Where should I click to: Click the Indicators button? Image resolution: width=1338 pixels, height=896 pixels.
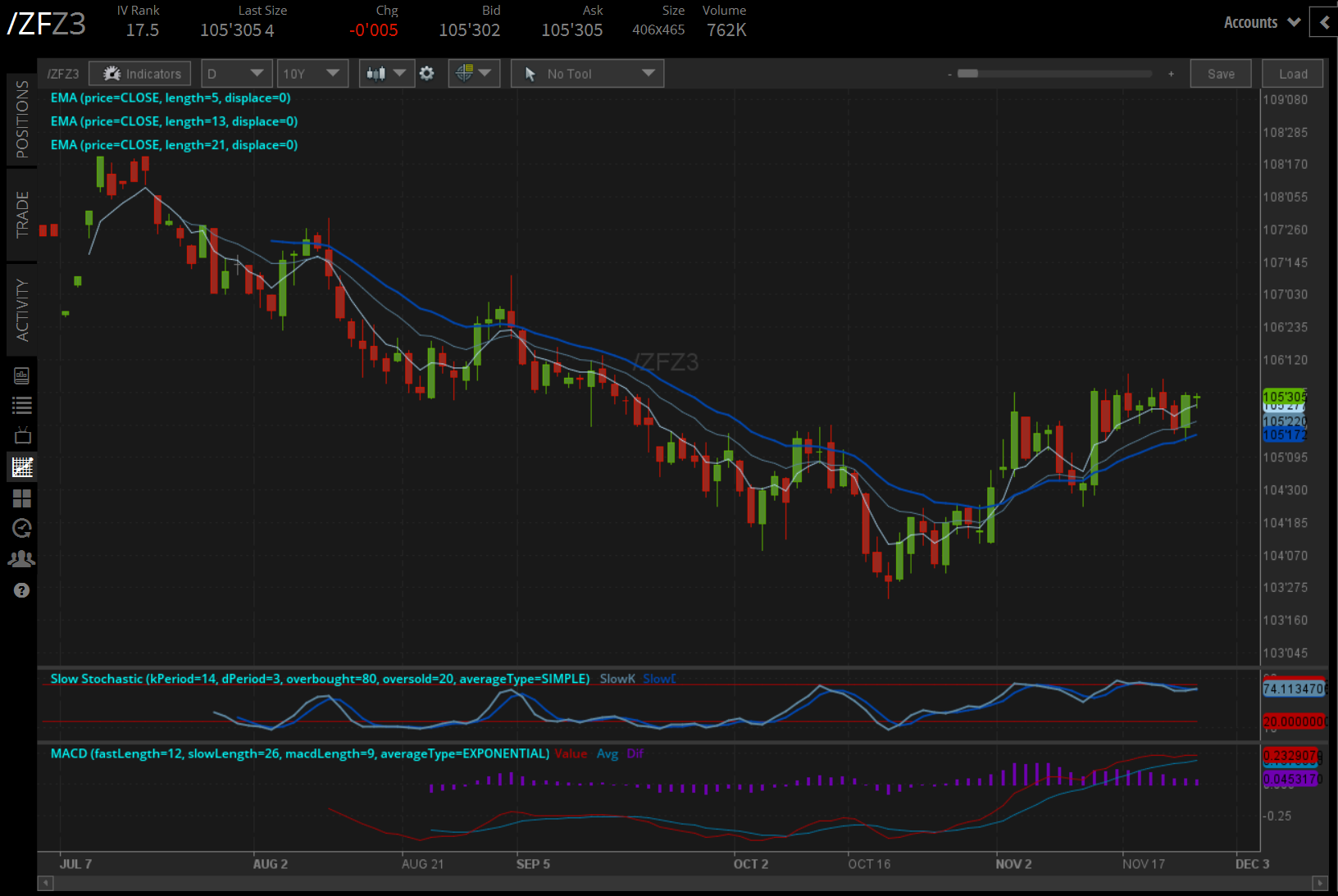click(x=140, y=74)
